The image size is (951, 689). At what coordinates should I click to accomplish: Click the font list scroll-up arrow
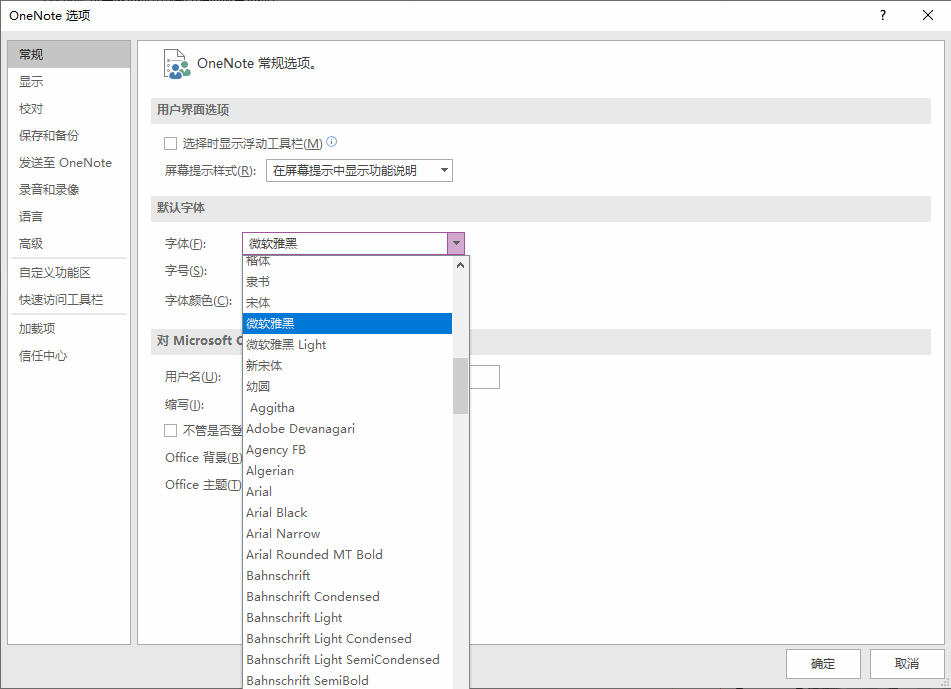coord(460,266)
